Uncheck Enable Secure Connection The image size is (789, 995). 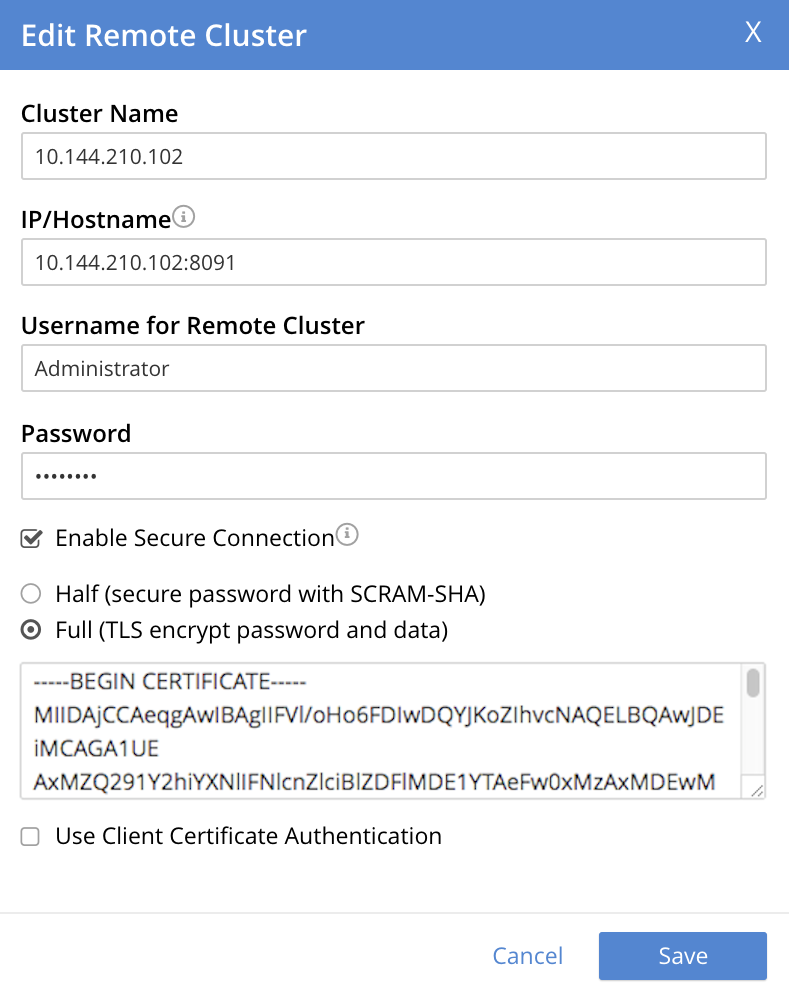(x=30, y=537)
